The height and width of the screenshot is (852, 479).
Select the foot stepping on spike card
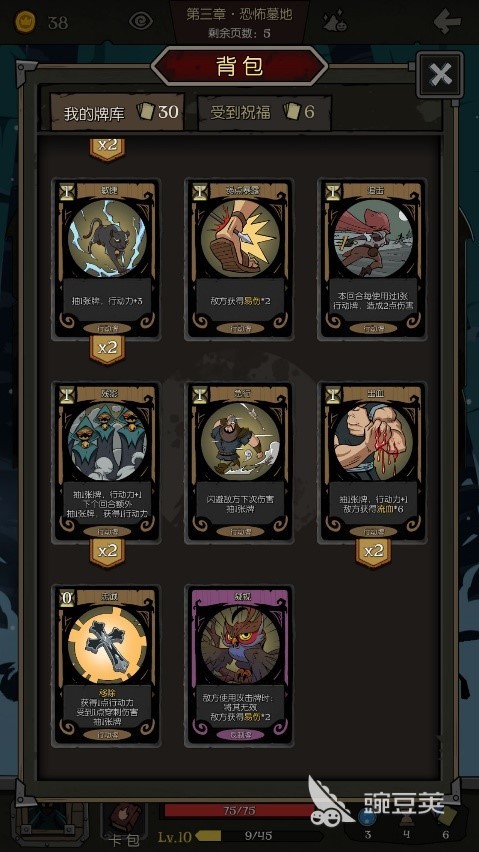[240, 259]
